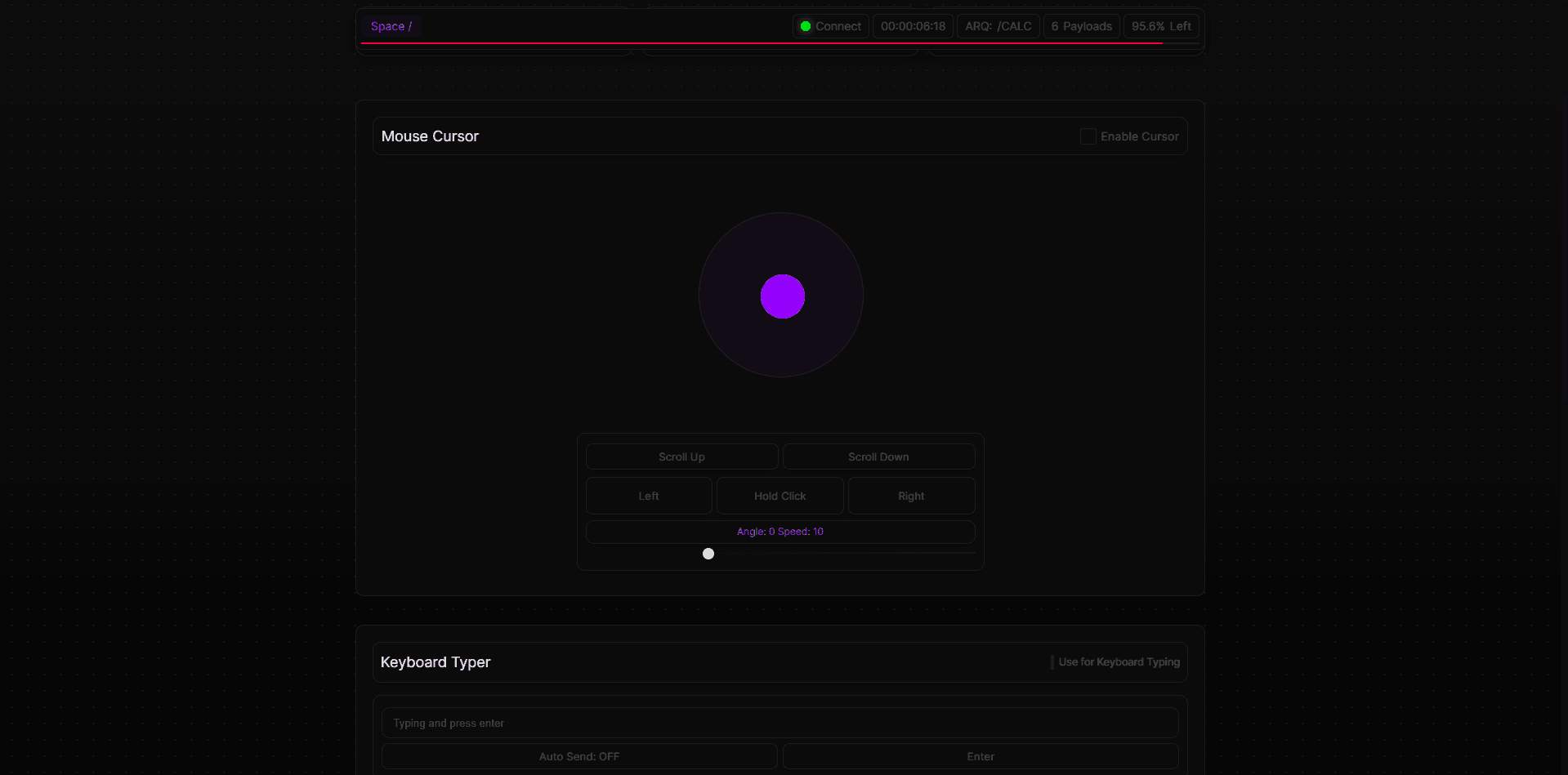
Task: Enable the Mouse Cursor checkbox
Action: (x=1088, y=136)
